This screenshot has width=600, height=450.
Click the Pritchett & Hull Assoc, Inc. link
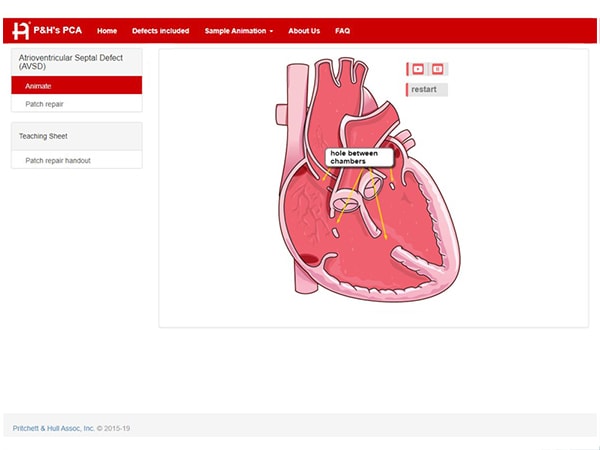point(54,428)
